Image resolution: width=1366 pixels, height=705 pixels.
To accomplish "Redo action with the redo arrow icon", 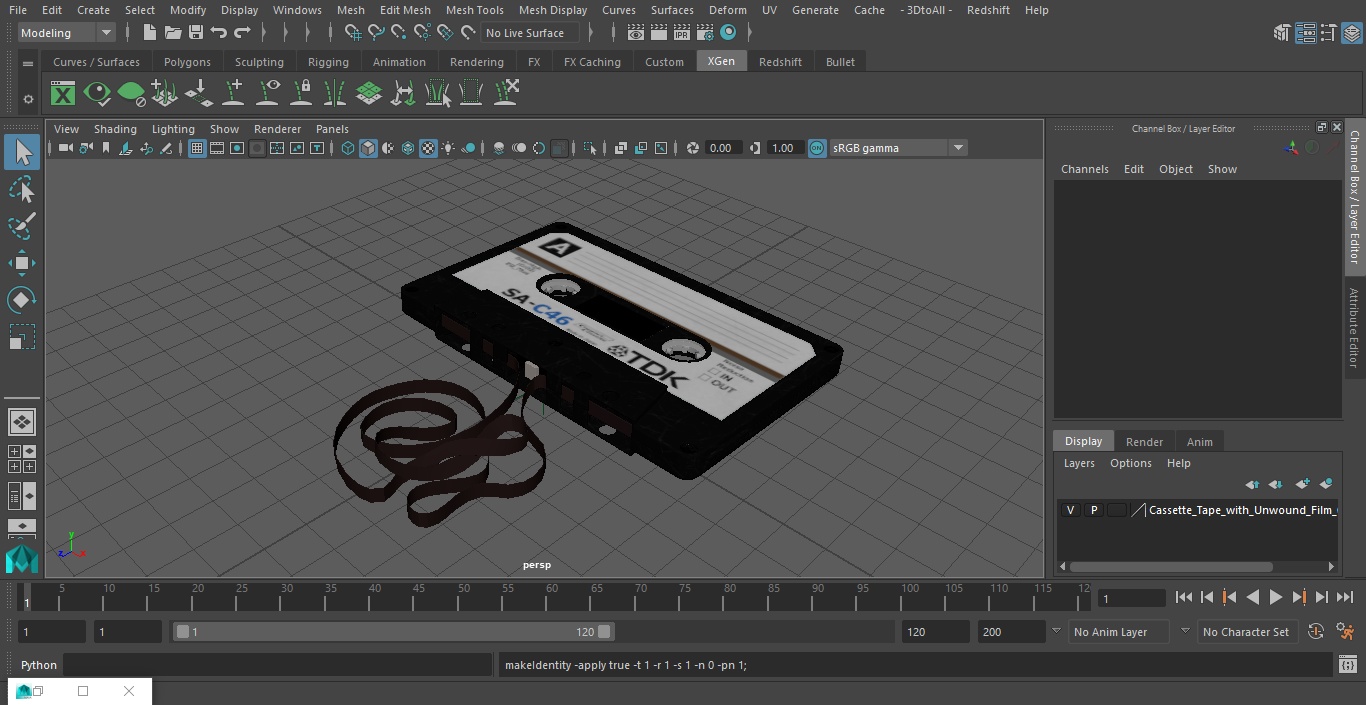I will 242,33.
